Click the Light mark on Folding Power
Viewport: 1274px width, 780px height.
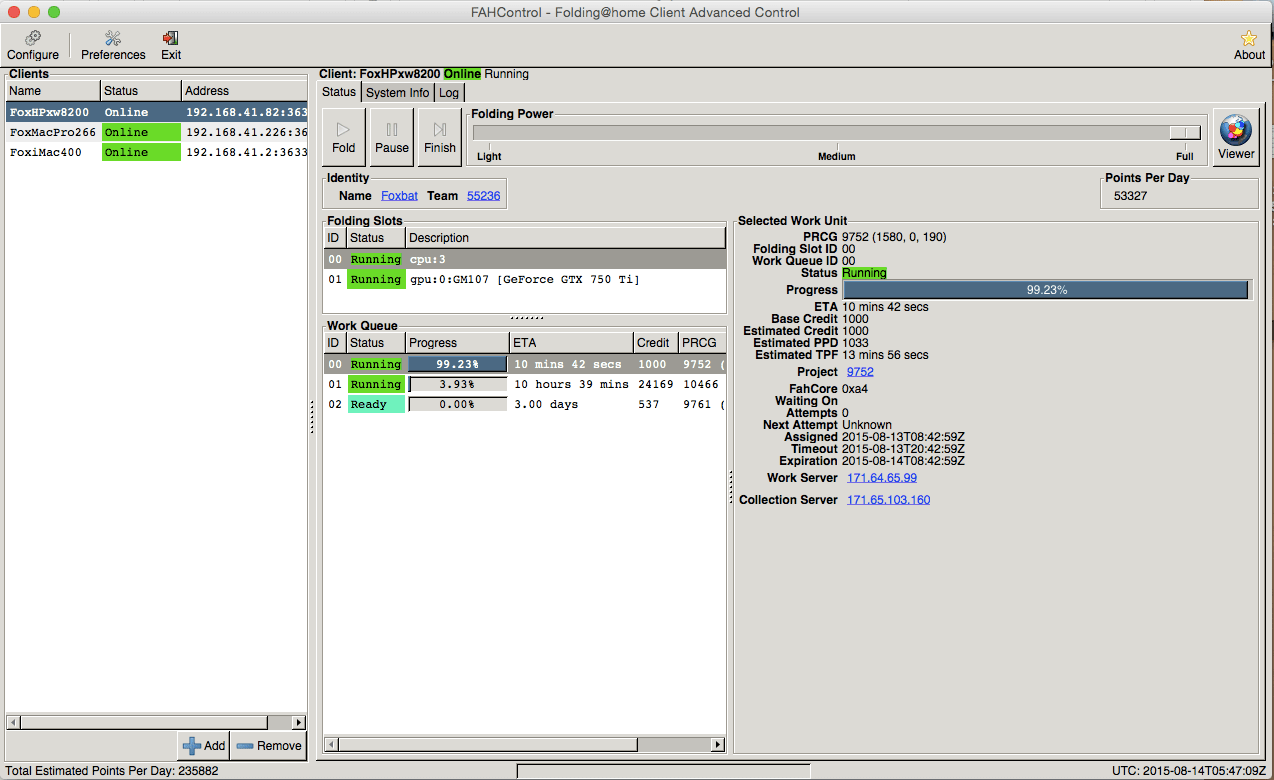(489, 156)
